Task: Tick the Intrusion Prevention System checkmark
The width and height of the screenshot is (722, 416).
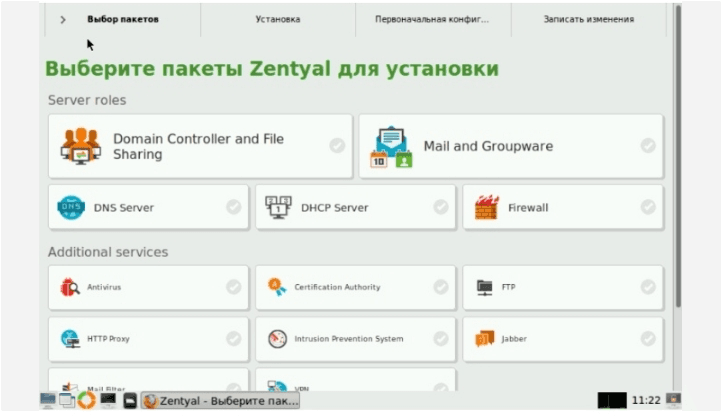Action: click(x=441, y=339)
